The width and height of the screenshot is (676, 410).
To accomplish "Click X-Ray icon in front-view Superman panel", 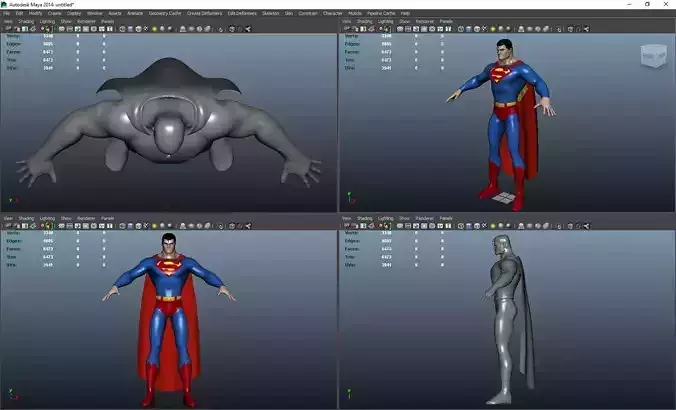I will click(232, 225).
